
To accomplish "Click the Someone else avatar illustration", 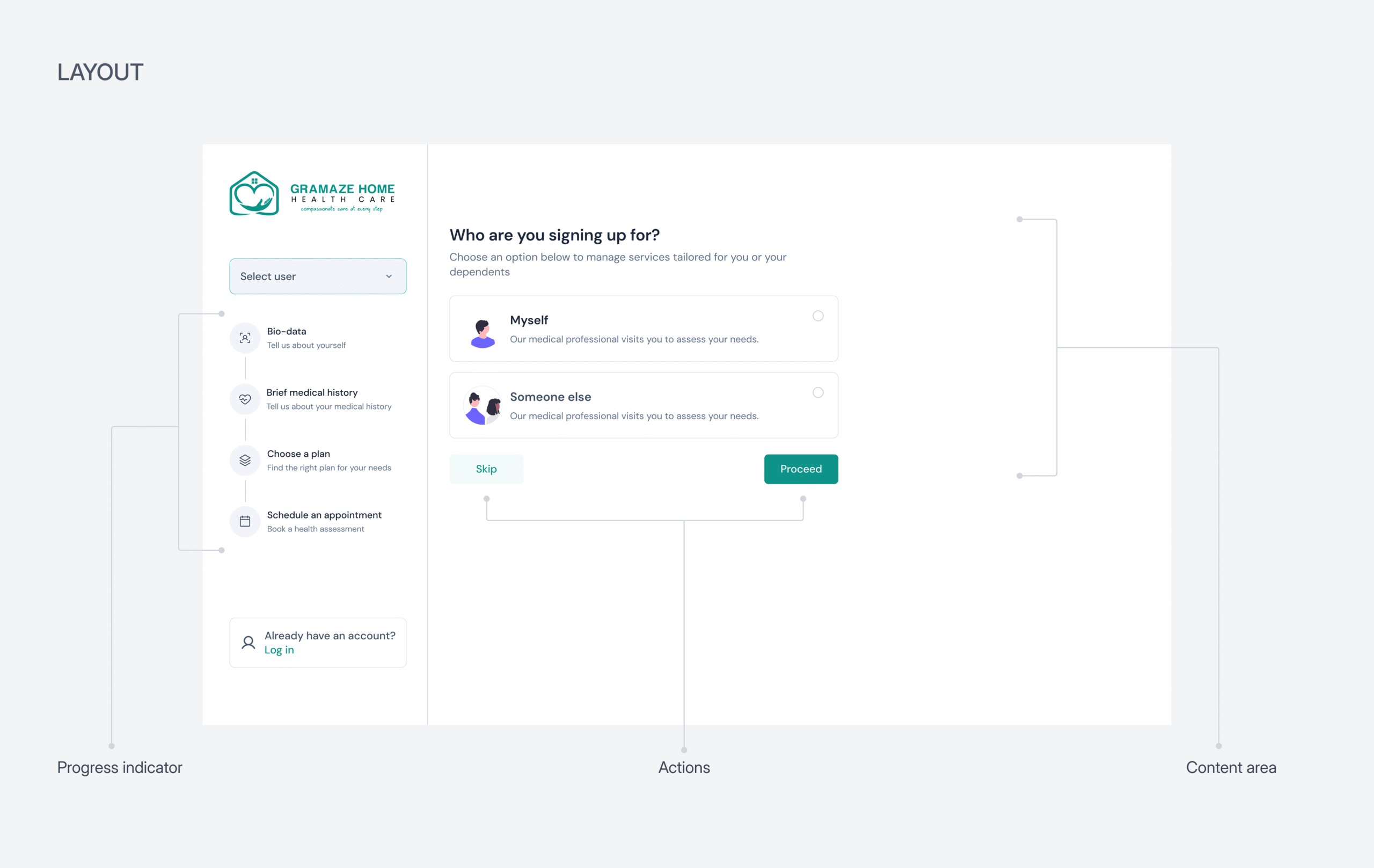I will click(483, 406).
